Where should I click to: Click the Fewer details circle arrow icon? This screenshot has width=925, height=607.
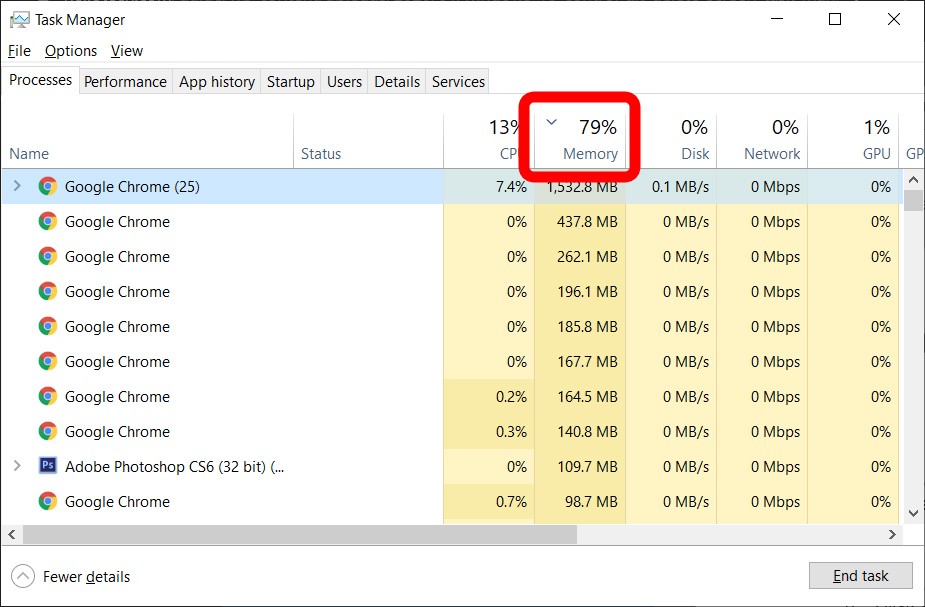22,576
